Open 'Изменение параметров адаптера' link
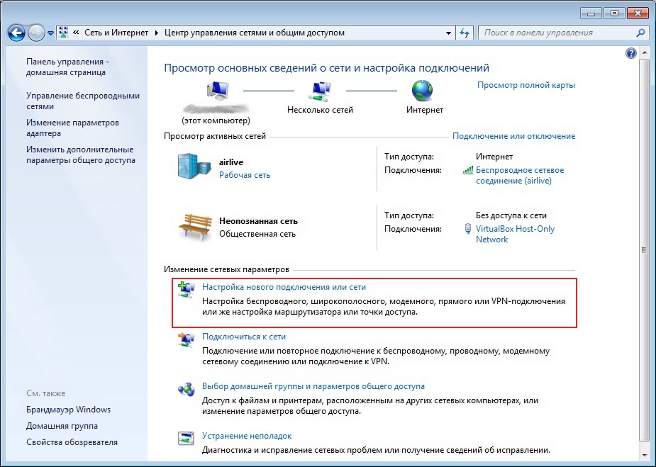This screenshot has width=656, height=467. [x=73, y=128]
